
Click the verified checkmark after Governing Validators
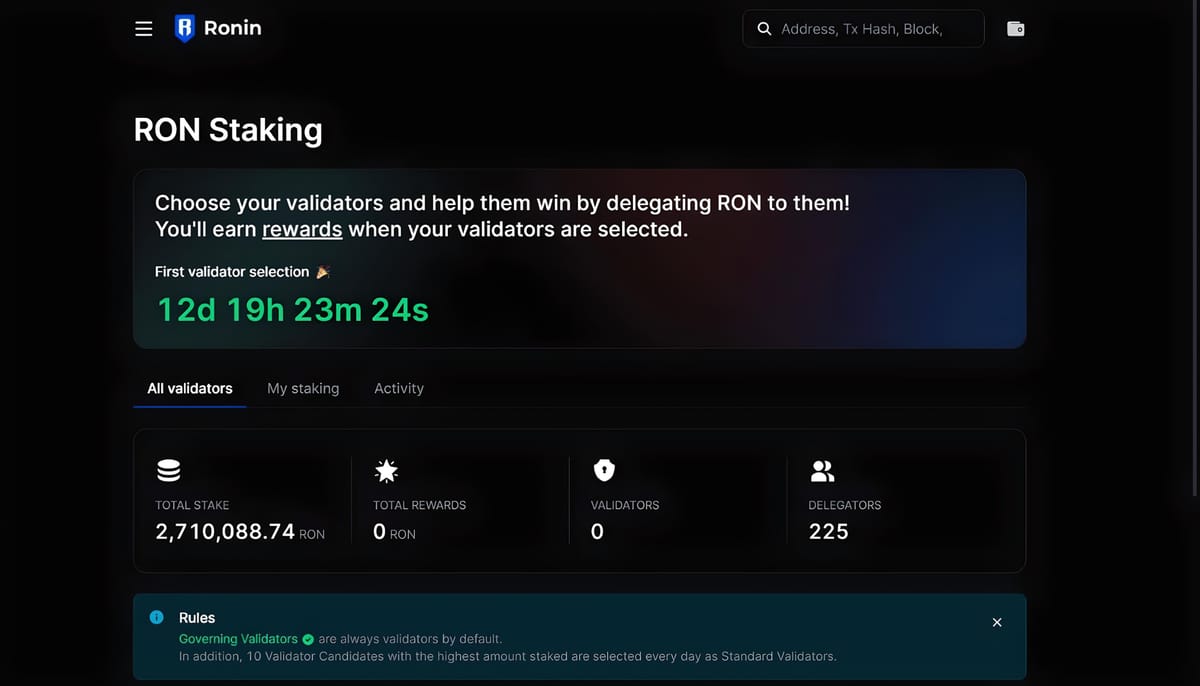pos(307,638)
